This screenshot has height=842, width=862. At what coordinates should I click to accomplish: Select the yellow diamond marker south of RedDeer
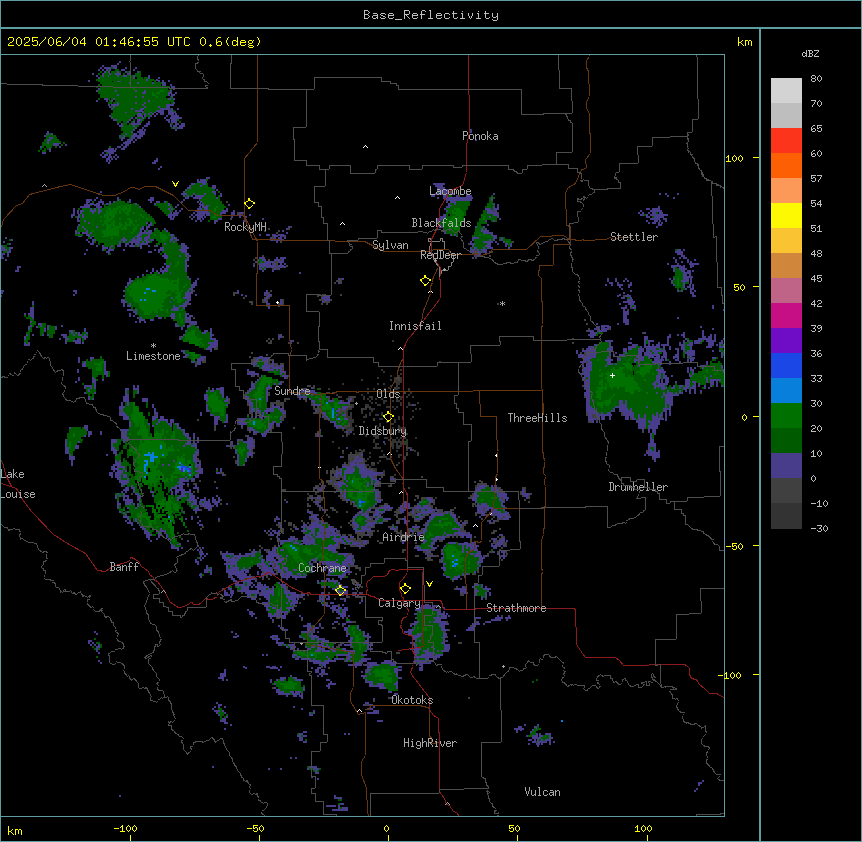tap(426, 281)
